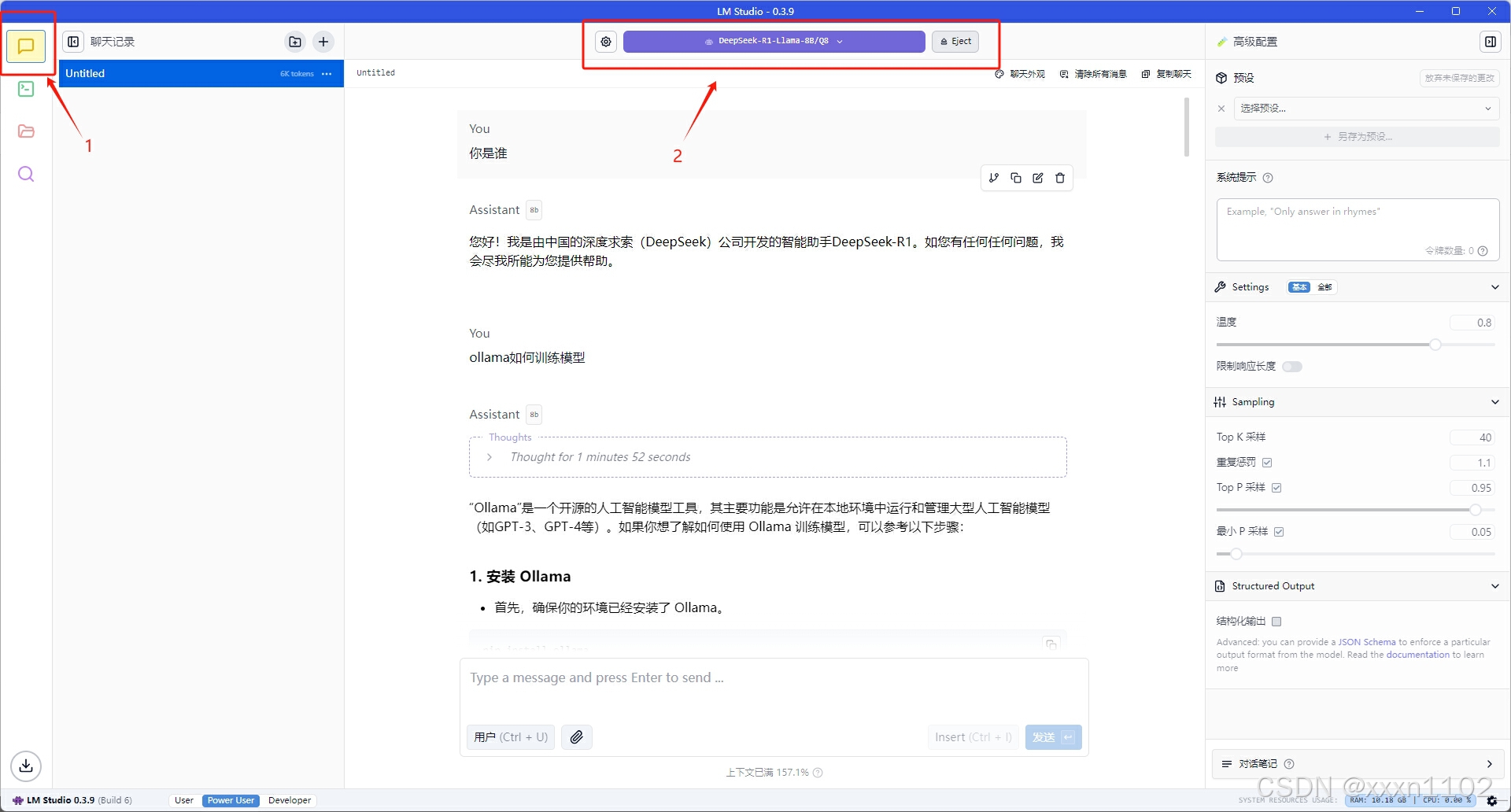Open the 选择预设 dropdown
The width and height of the screenshot is (1511, 812).
point(1365,109)
